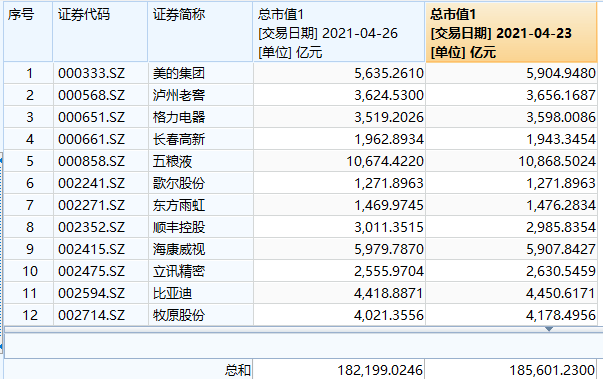Click value 4,178.4956 cell
This screenshot has height=379, width=603.
(511, 315)
